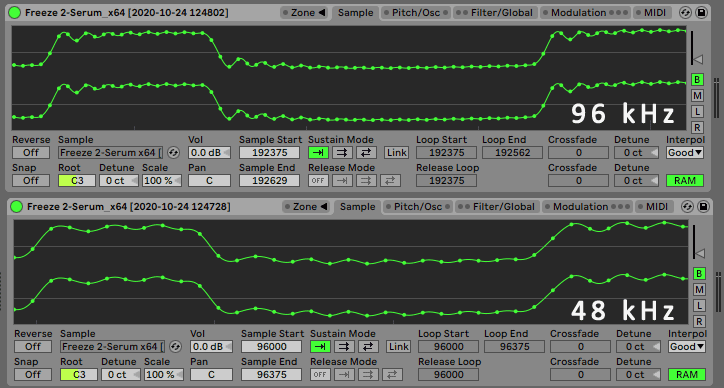Click release mode loop icon in bottom Sampler
This screenshot has height=388, width=724.
coord(368,375)
